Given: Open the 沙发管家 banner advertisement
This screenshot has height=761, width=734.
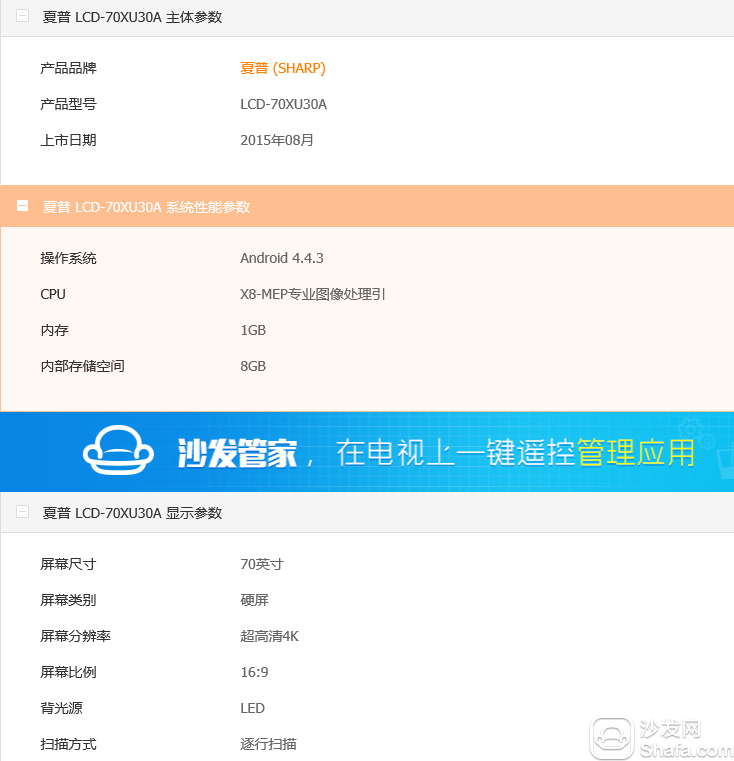Looking at the screenshot, I should [x=367, y=452].
